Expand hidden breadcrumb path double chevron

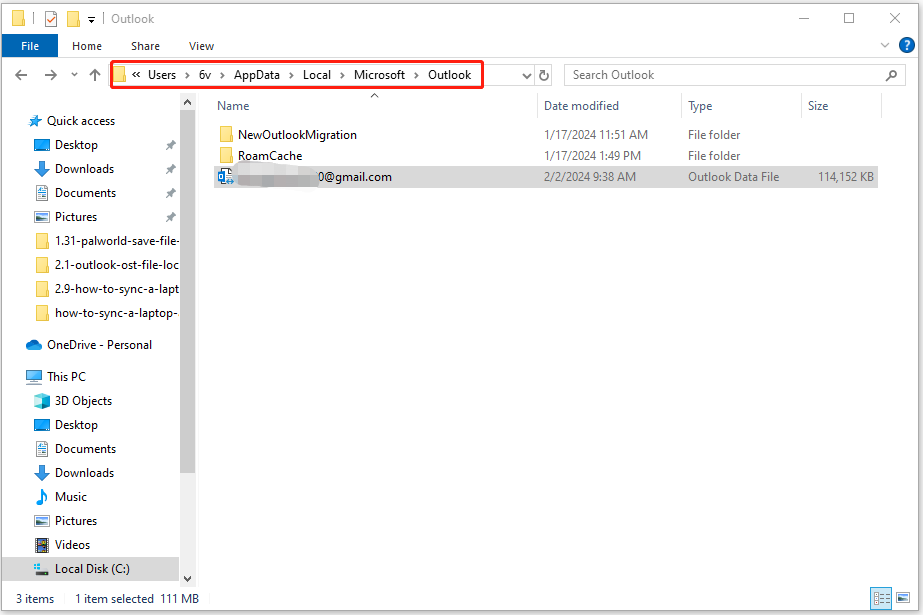pos(136,75)
